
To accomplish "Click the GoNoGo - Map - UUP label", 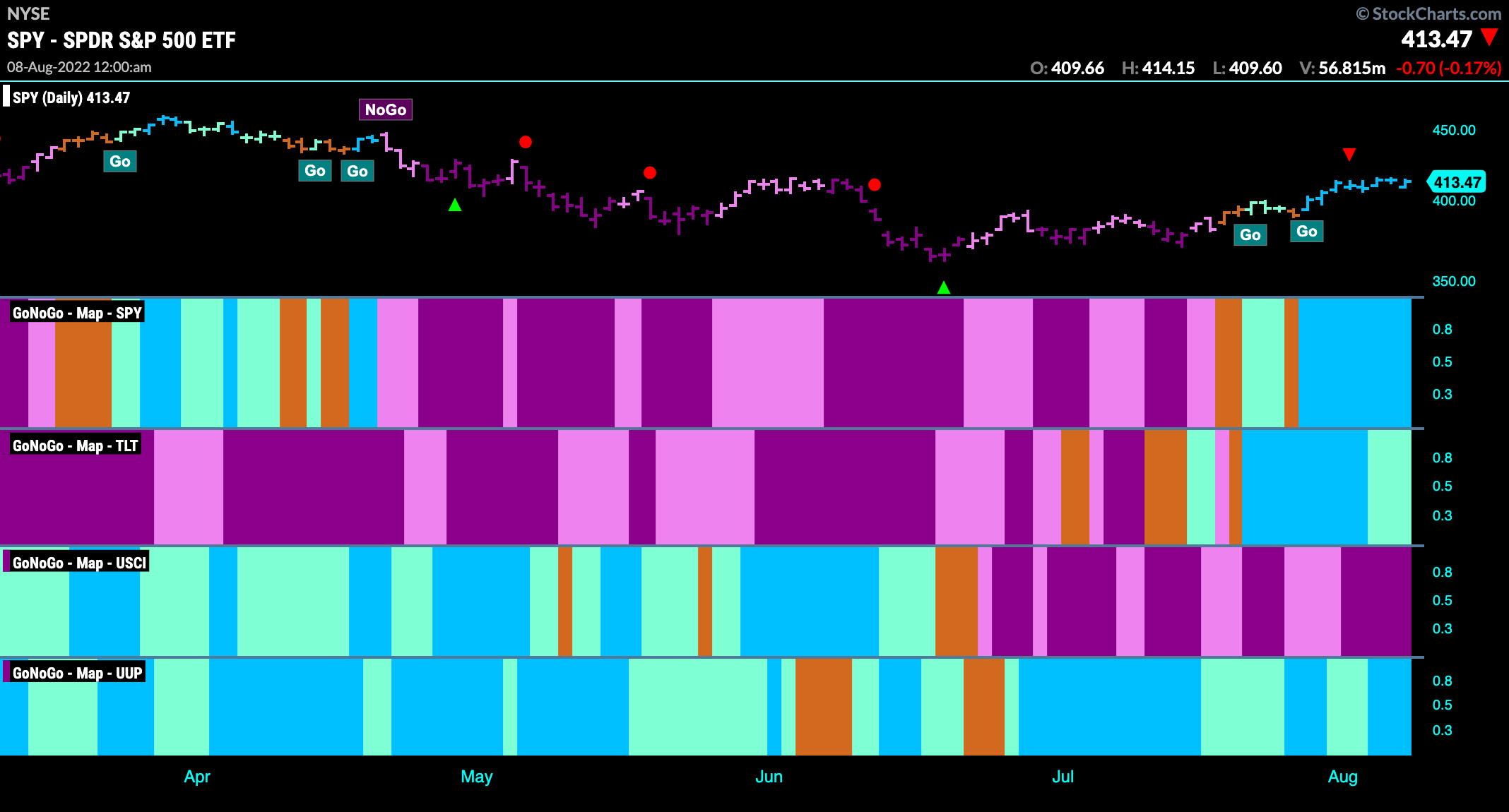I will coord(77,673).
